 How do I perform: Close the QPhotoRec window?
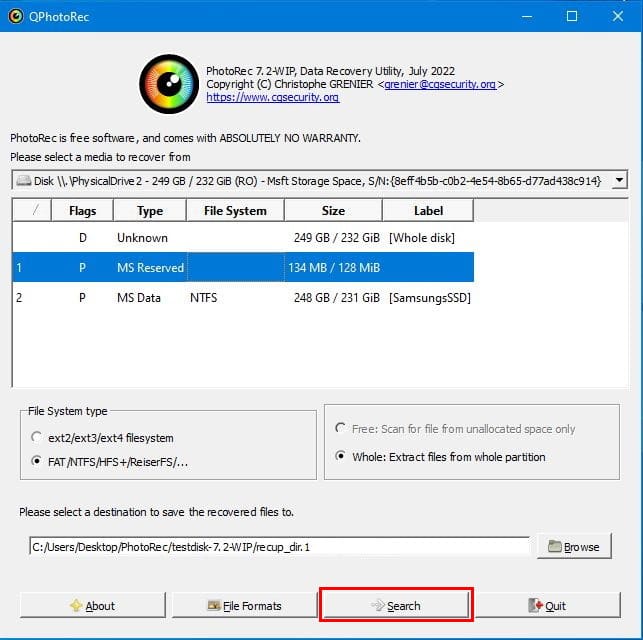618,16
